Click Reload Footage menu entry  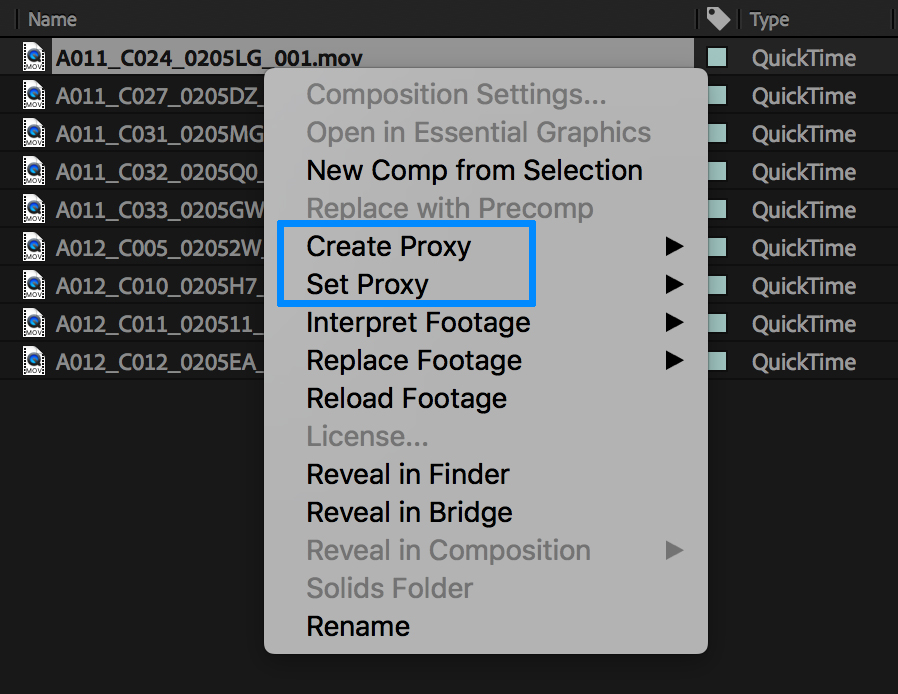406,398
